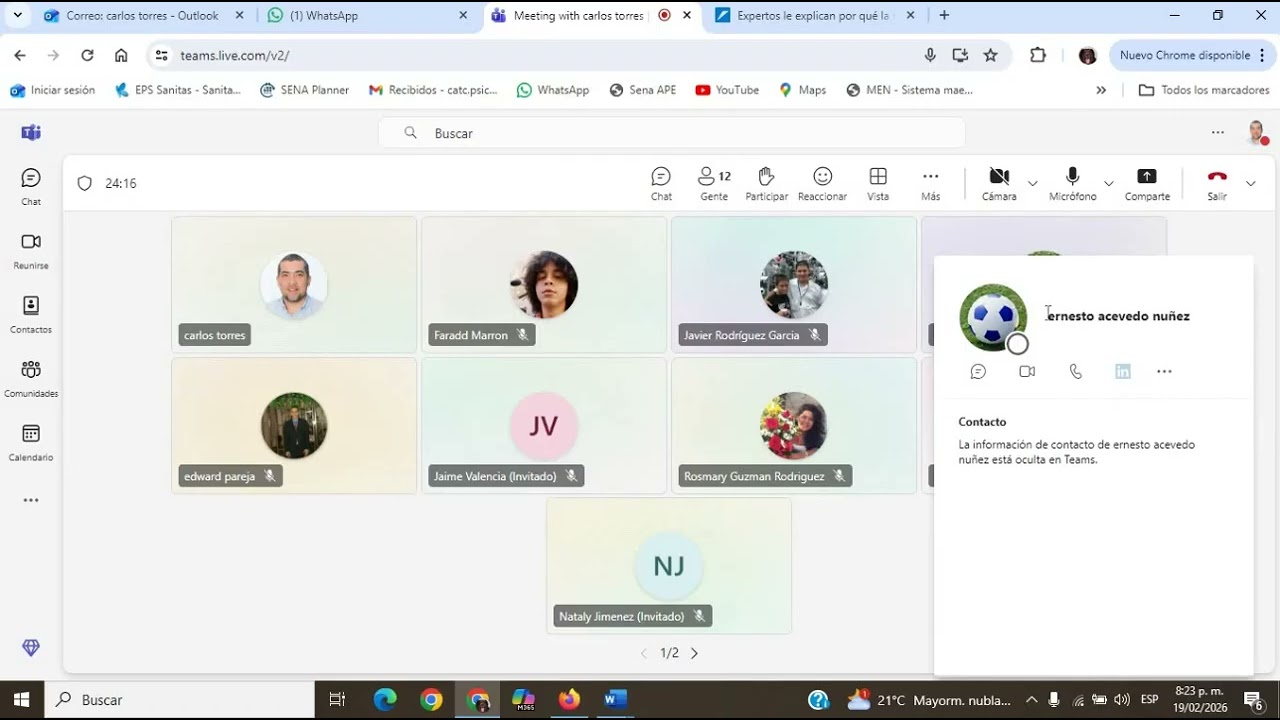Open Windows Start menu
This screenshot has height=720, width=1280.
click(21, 700)
